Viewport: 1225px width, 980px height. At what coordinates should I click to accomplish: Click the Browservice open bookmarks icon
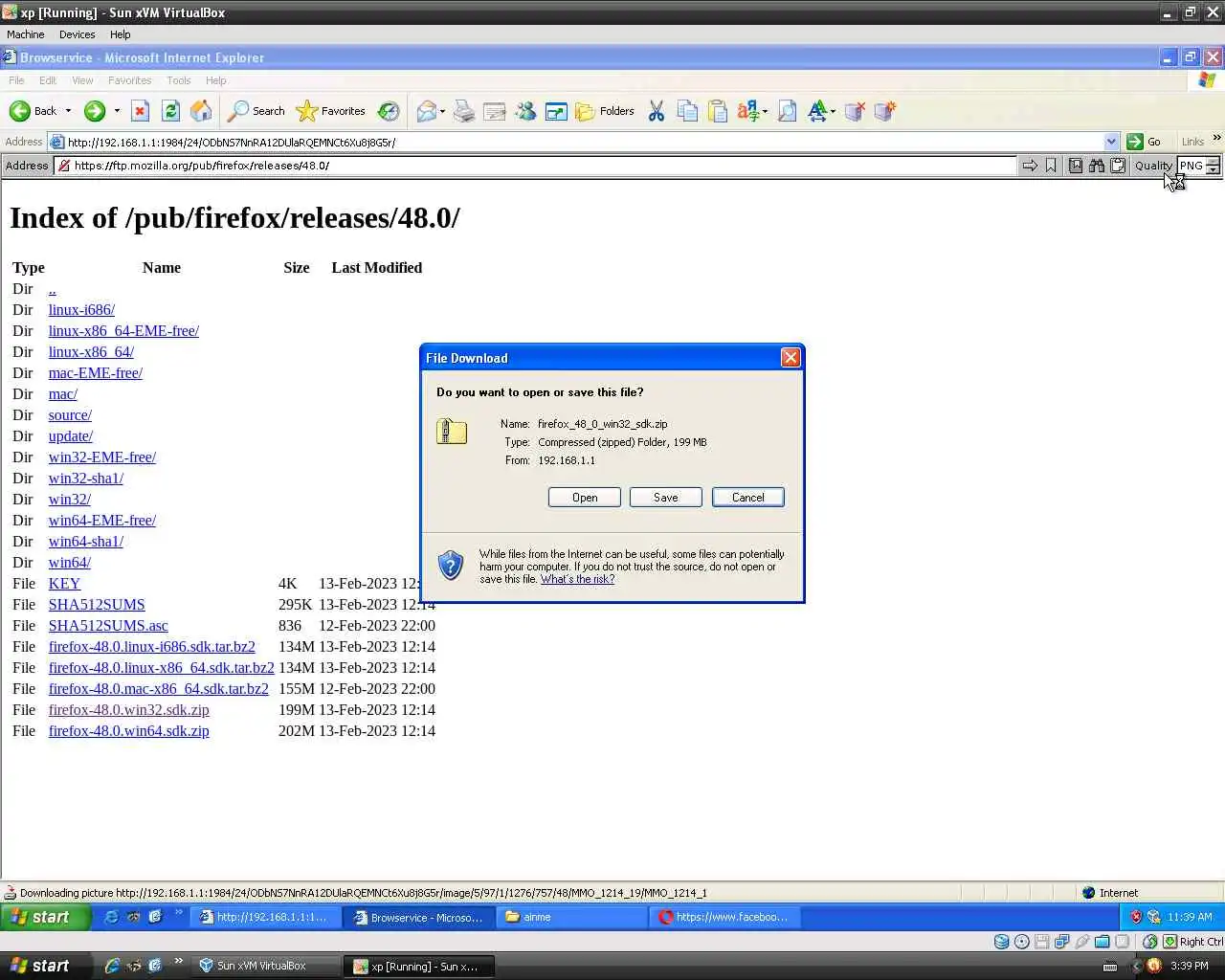1076,166
